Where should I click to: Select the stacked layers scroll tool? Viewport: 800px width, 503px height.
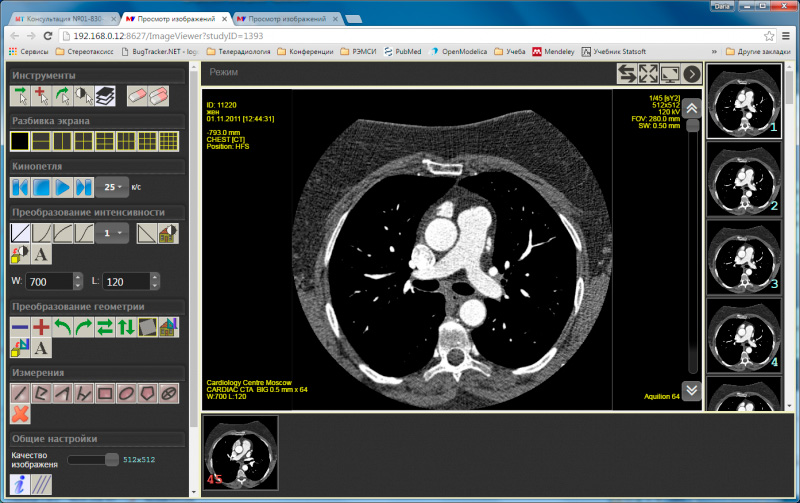(105, 96)
